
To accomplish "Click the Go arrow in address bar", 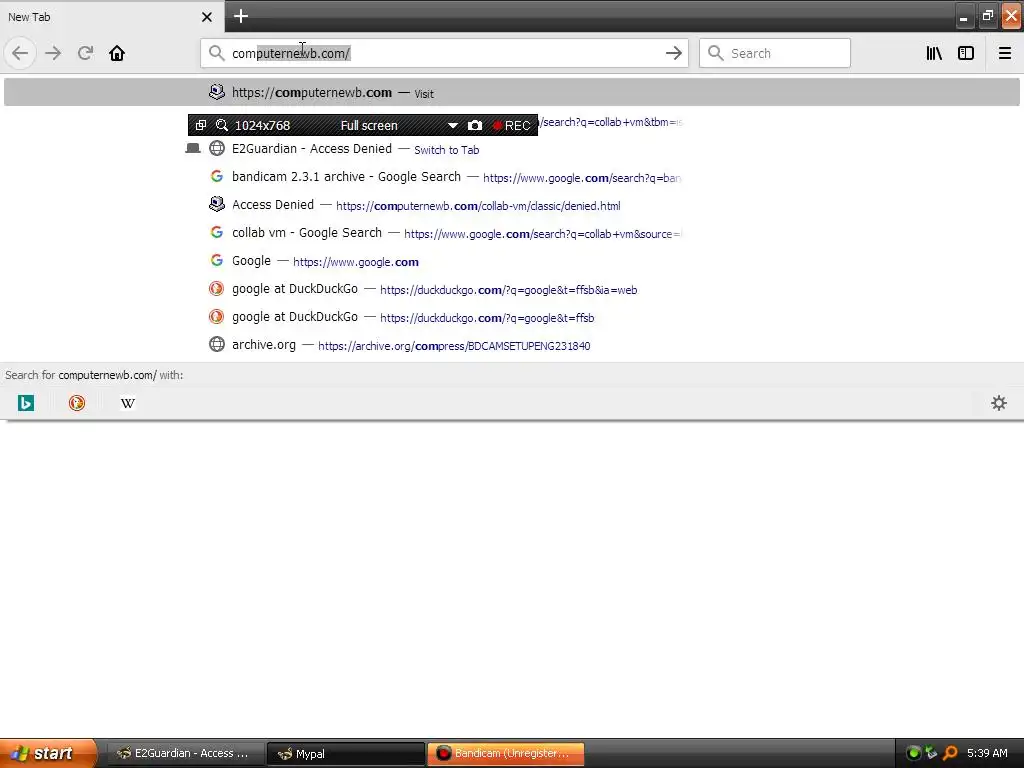I will pyautogui.click(x=673, y=53).
